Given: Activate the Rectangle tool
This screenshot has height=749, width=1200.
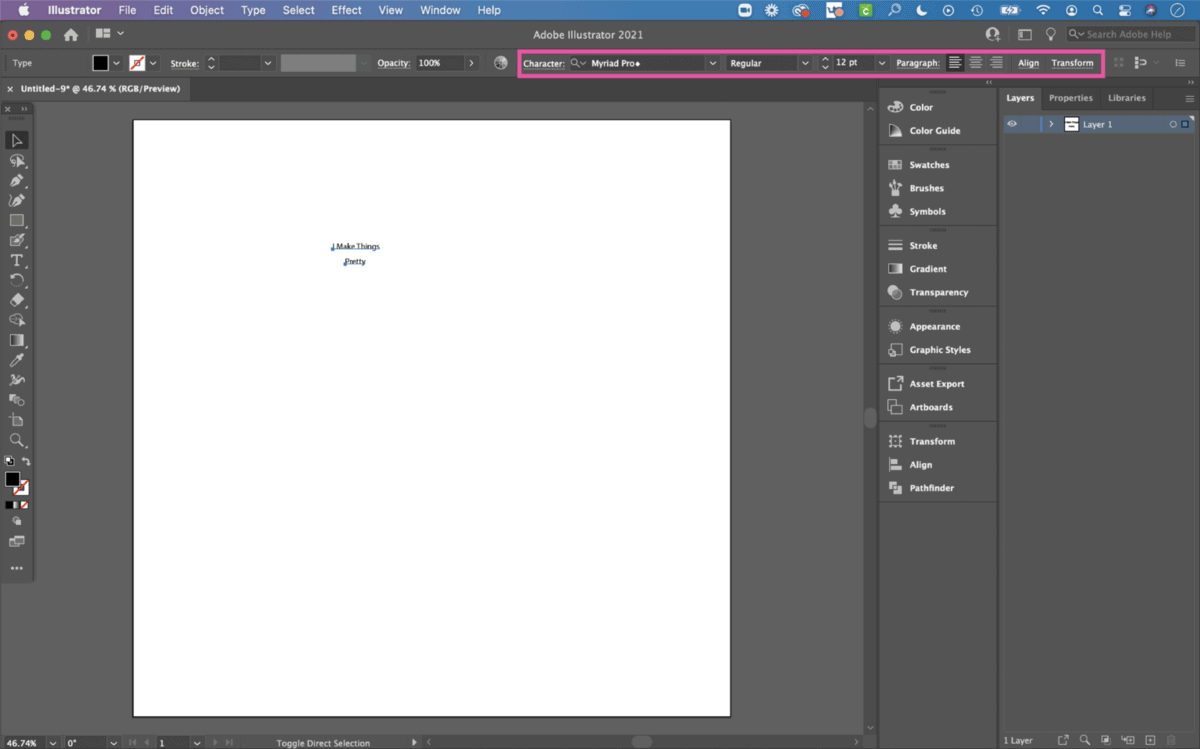Looking at the screenshot, I should click(x=17, y=221).
